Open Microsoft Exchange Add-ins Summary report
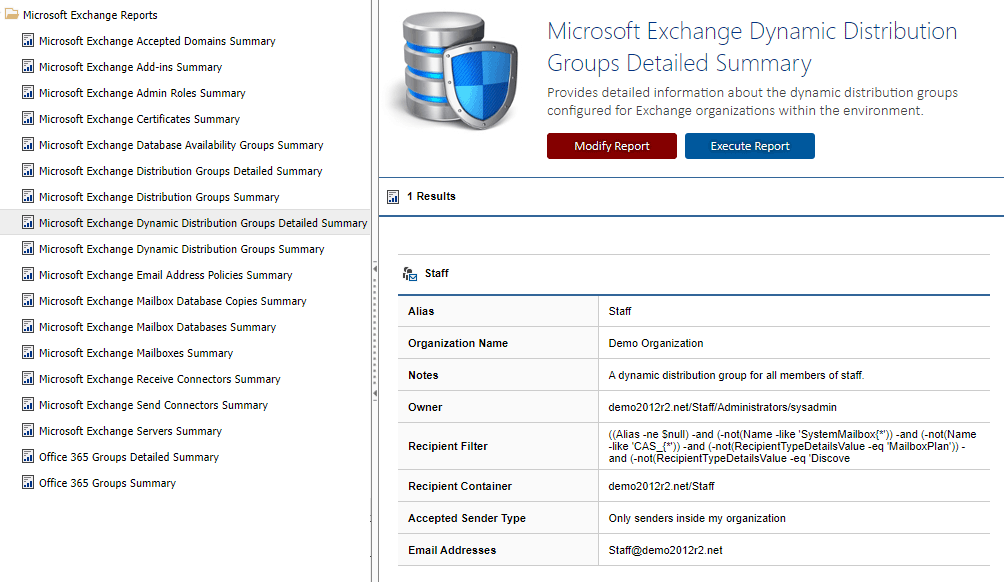This screenshot has height=582, width=1004. [130, 67]
